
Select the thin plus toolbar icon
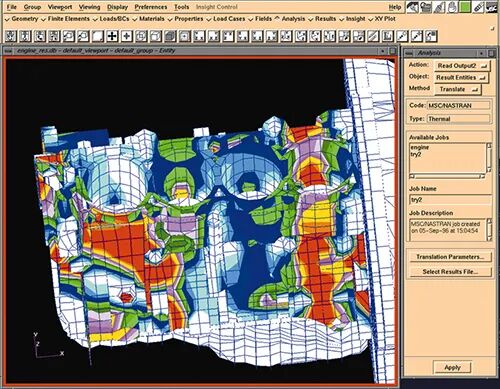click(x=126, y=36)
